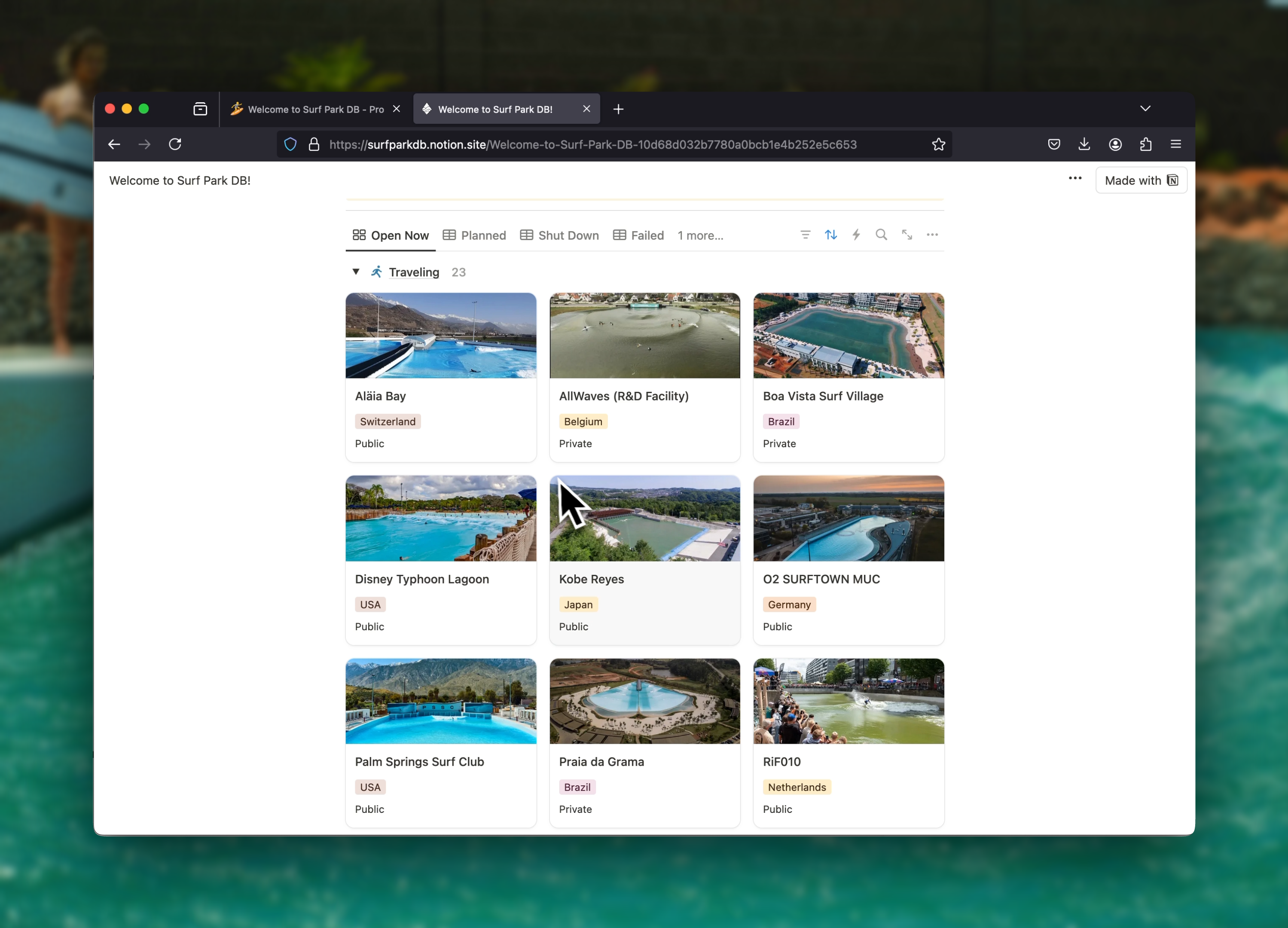Click the USA tag on Palm Springs Surf Club
The width and height of the screenshot is (1288, 928).
370,787
